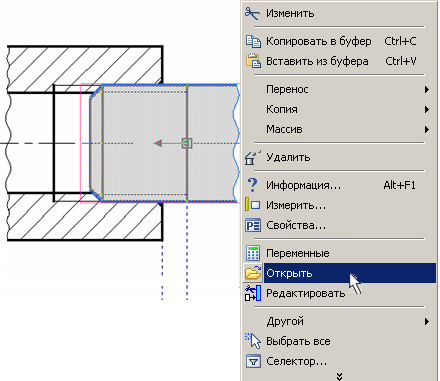The image size is (440, 381).
Task: Click the open folder icon
Action: (x=253, y=273)
